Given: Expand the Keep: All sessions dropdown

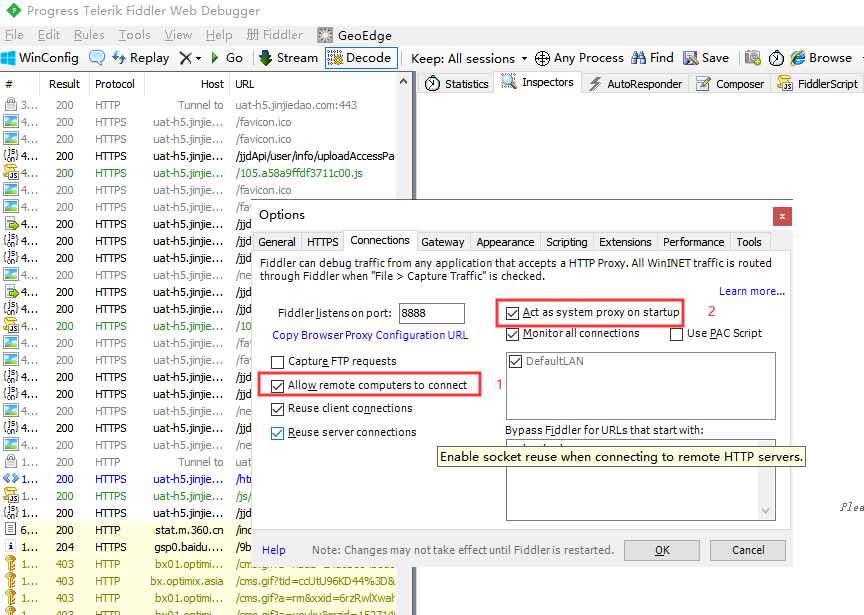Looking at the screenshot, I should [x=469, y=58].
